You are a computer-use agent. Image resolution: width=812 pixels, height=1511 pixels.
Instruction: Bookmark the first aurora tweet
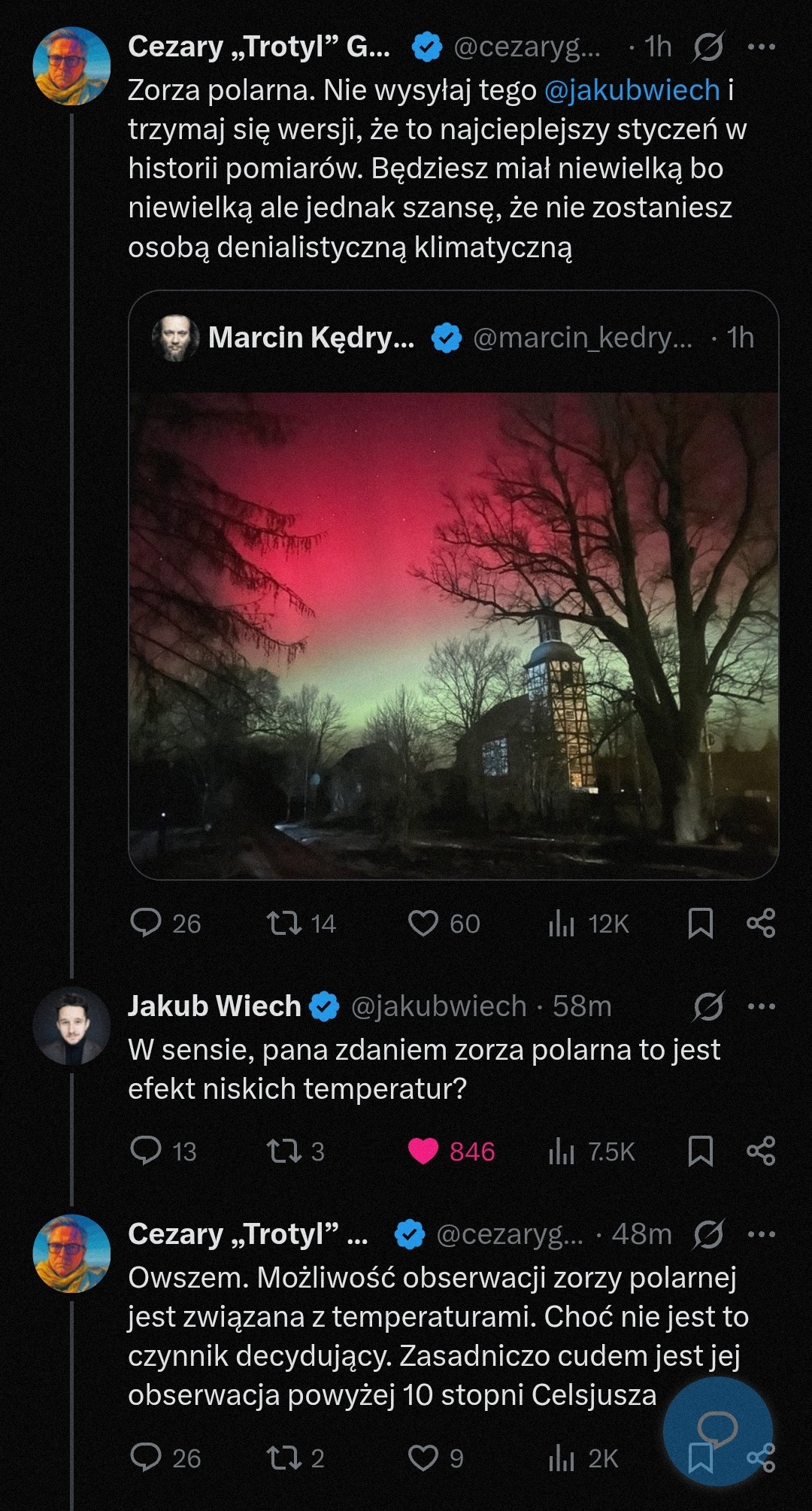(700, 923)
